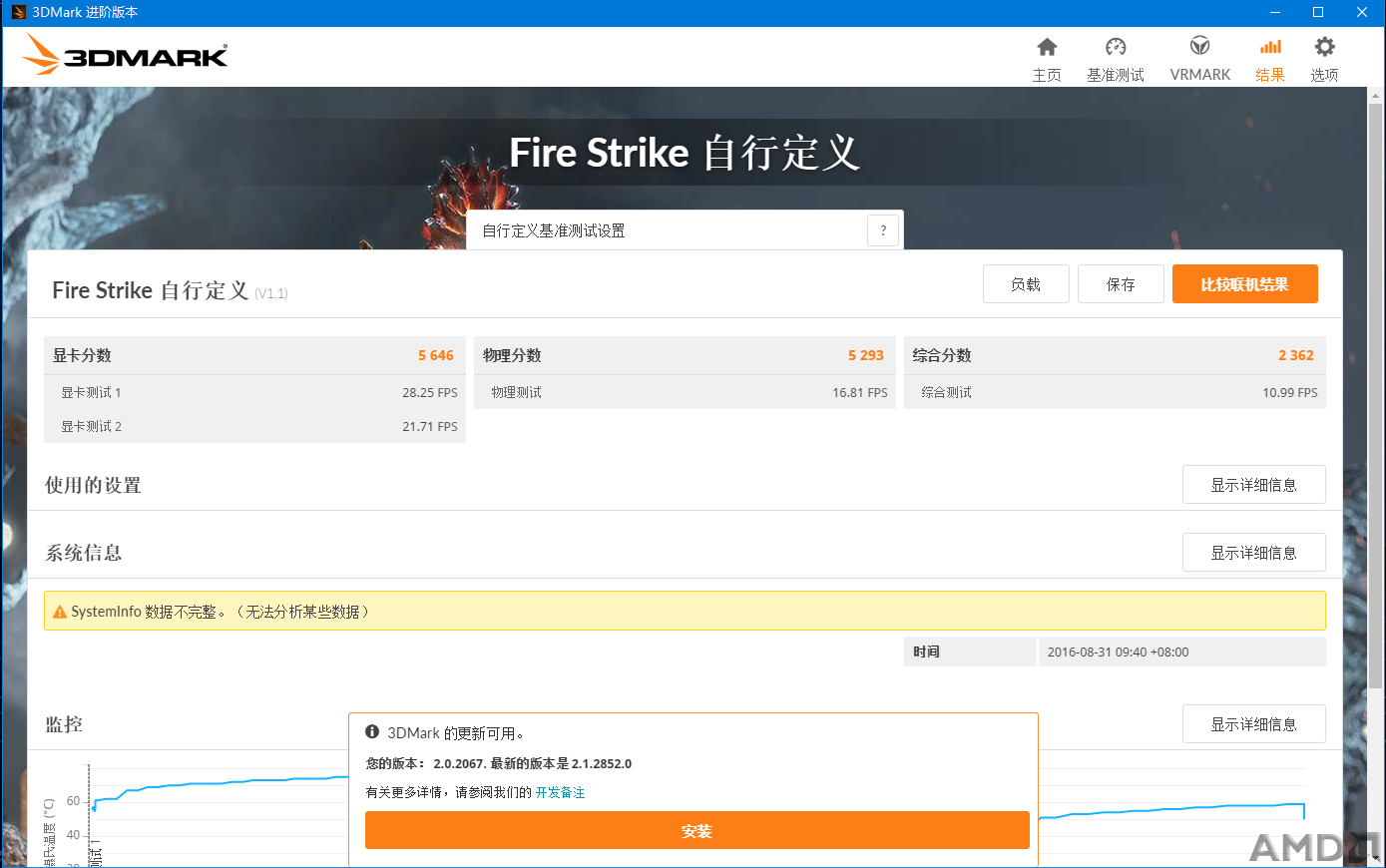
Task: Close the 3DMark window
Action: 1362,12
